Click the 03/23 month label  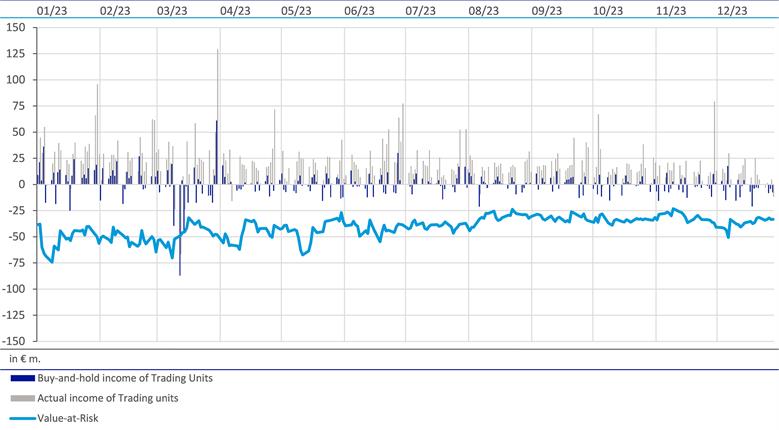tap(173, 10)
